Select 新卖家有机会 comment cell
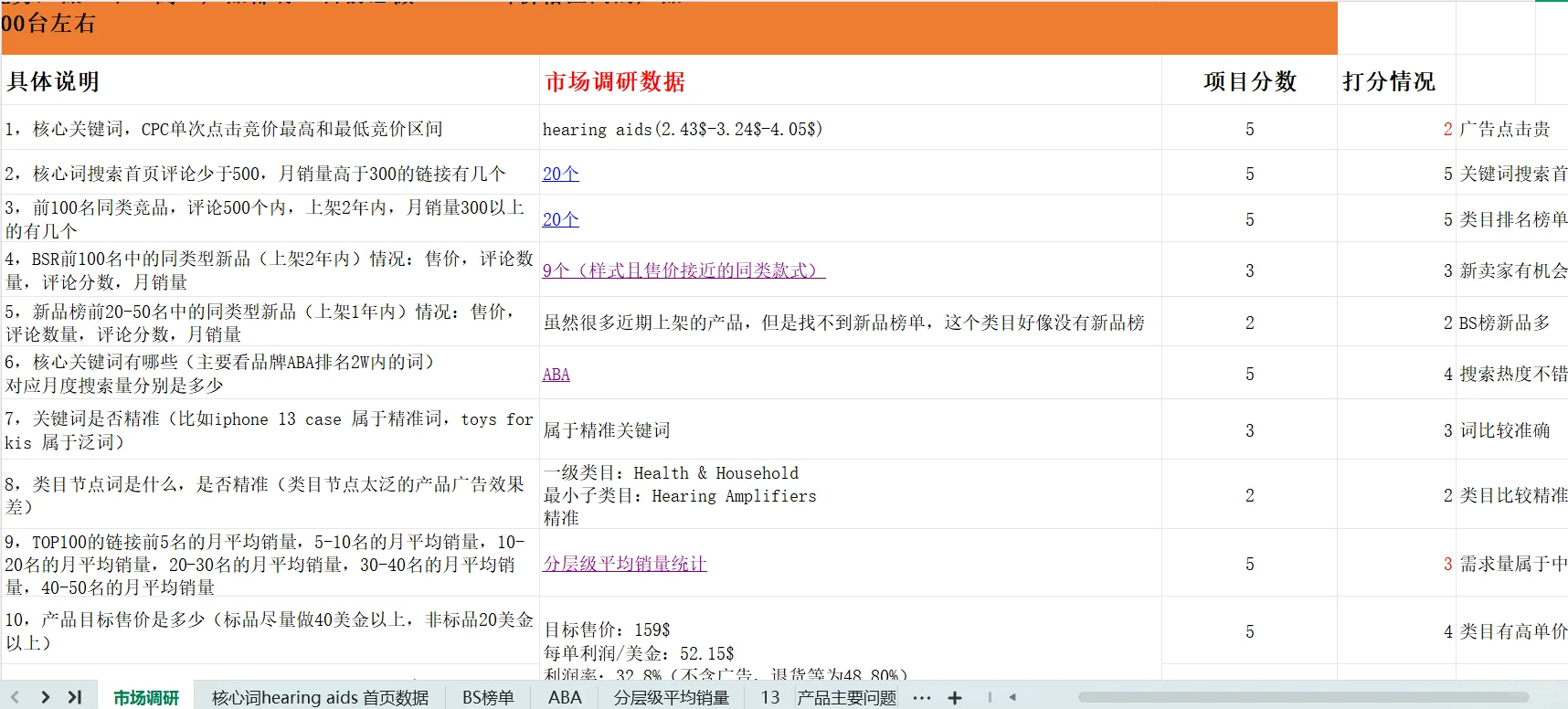Viewport: 1568px width, 709px height. click(1512, 270)
